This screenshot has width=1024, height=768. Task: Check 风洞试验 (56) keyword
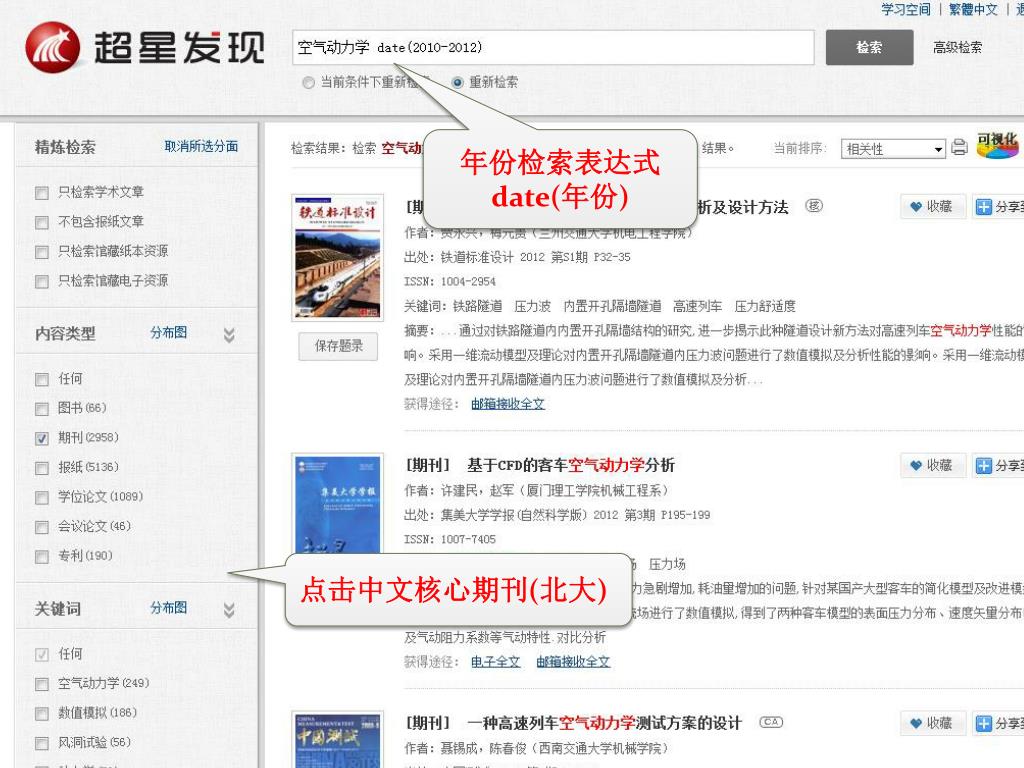tap(42, 743)
